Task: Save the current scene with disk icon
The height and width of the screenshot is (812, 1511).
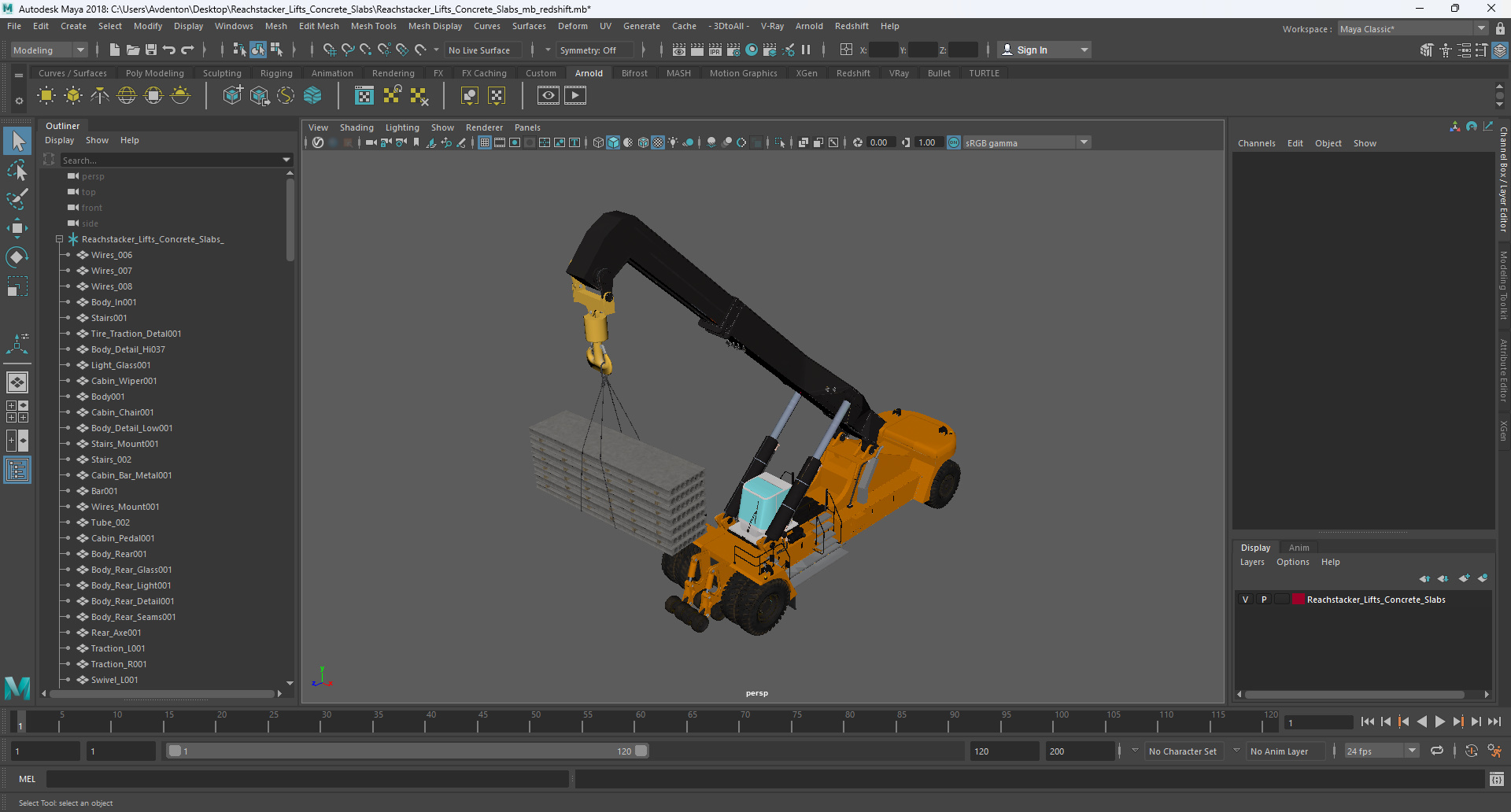Action: coord(151,50)
